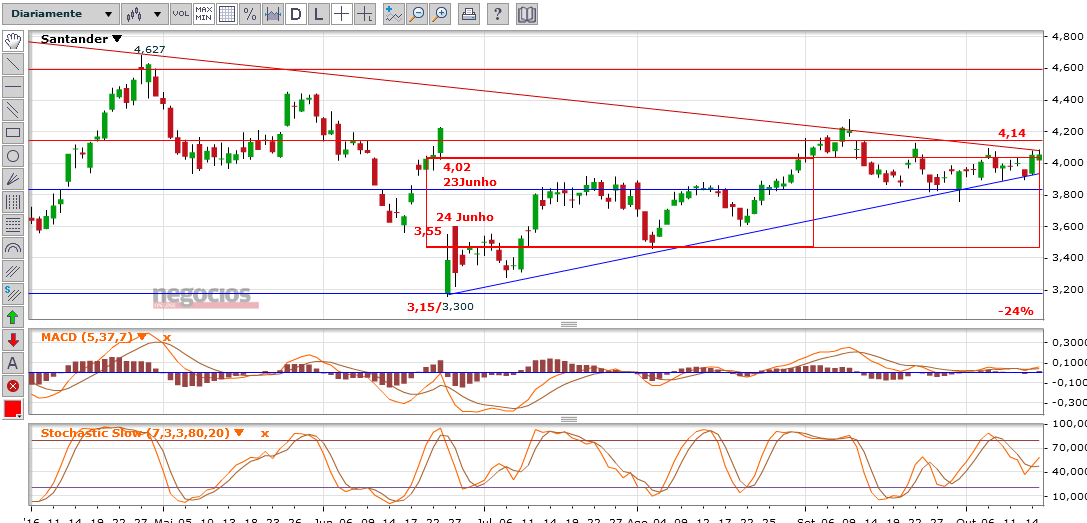Open the help question mark
This screenshot has width=1087, height=523.
pyautogui.click(x=498, y=14)
